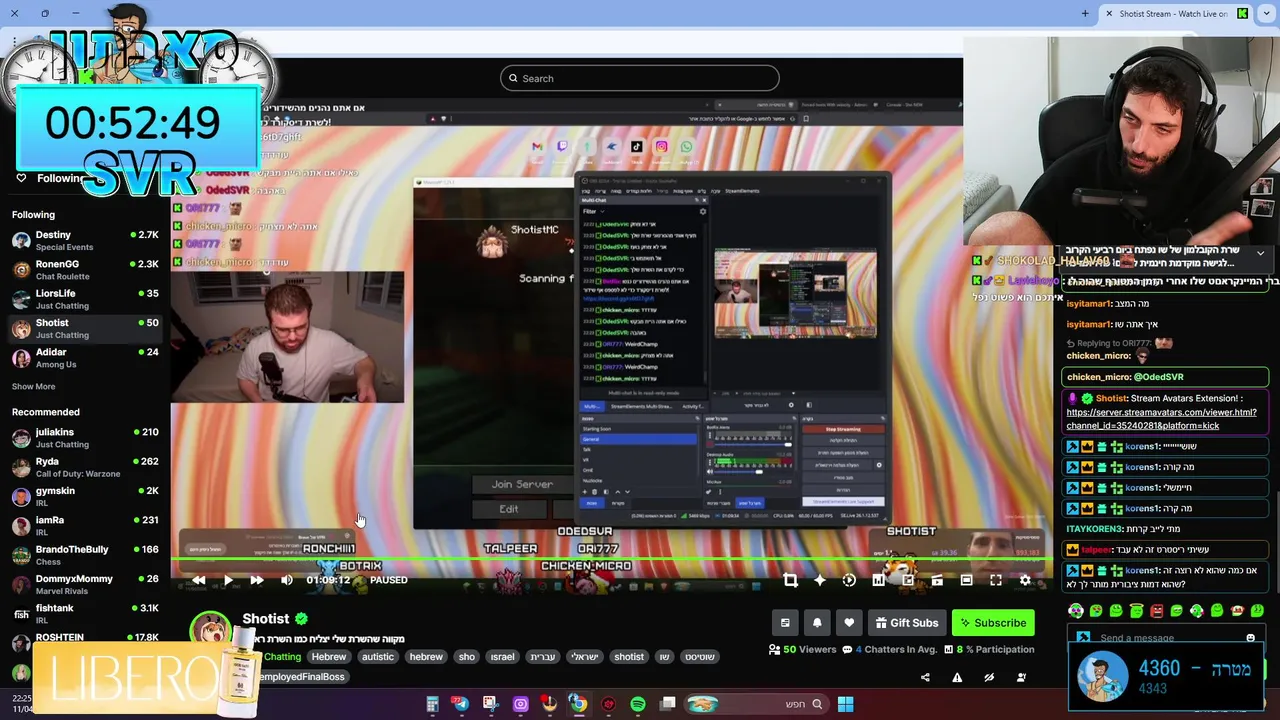
Task: Select Shotist in the Following list
Action: (85, 328)
